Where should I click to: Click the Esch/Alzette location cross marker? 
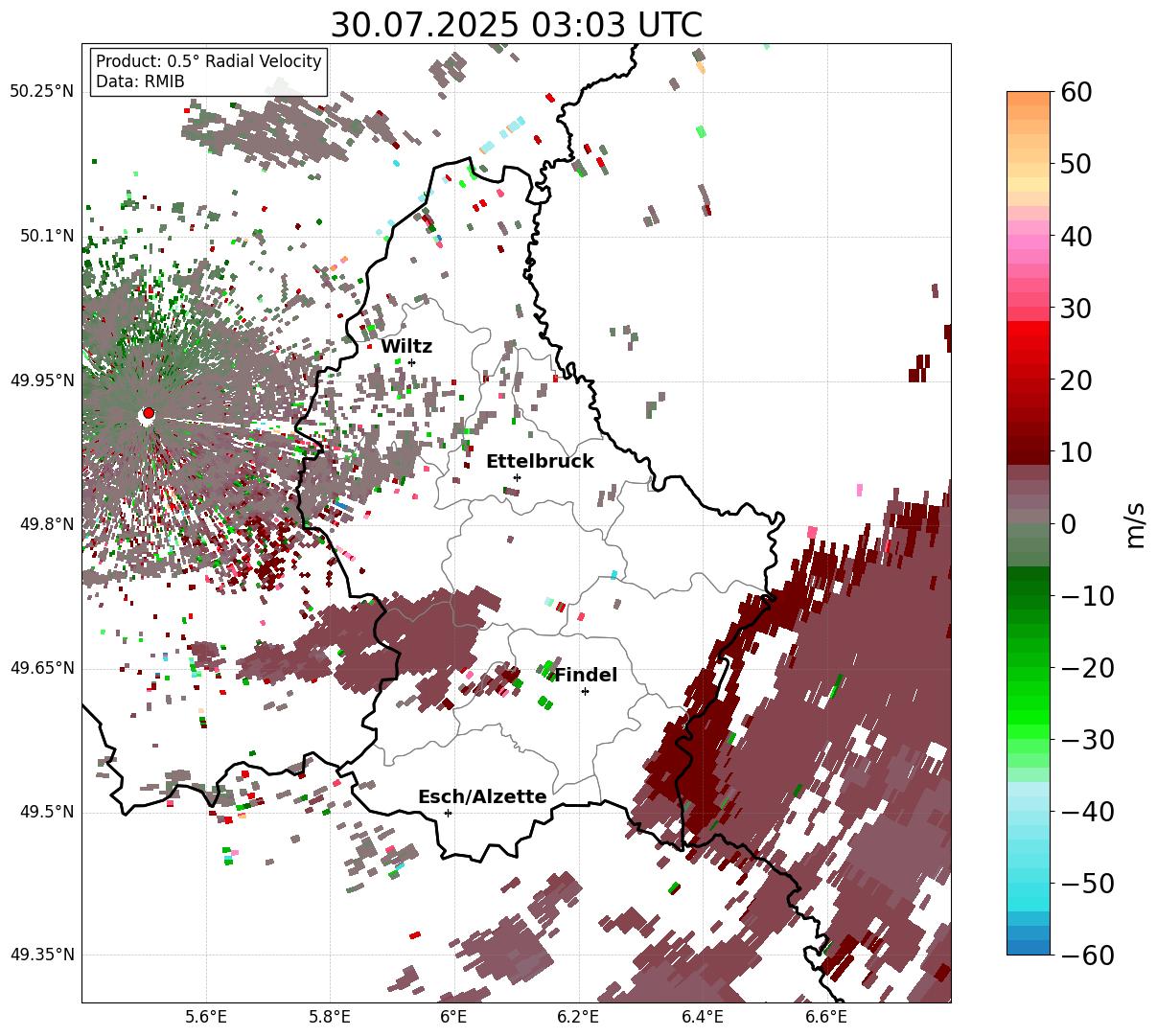[x=448, y=813]
